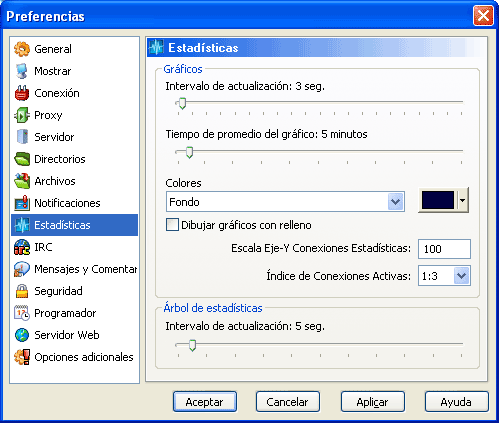Screen dimensions: 499x423
Task: Select the Programador calendar clock icon
Action: 22,313
